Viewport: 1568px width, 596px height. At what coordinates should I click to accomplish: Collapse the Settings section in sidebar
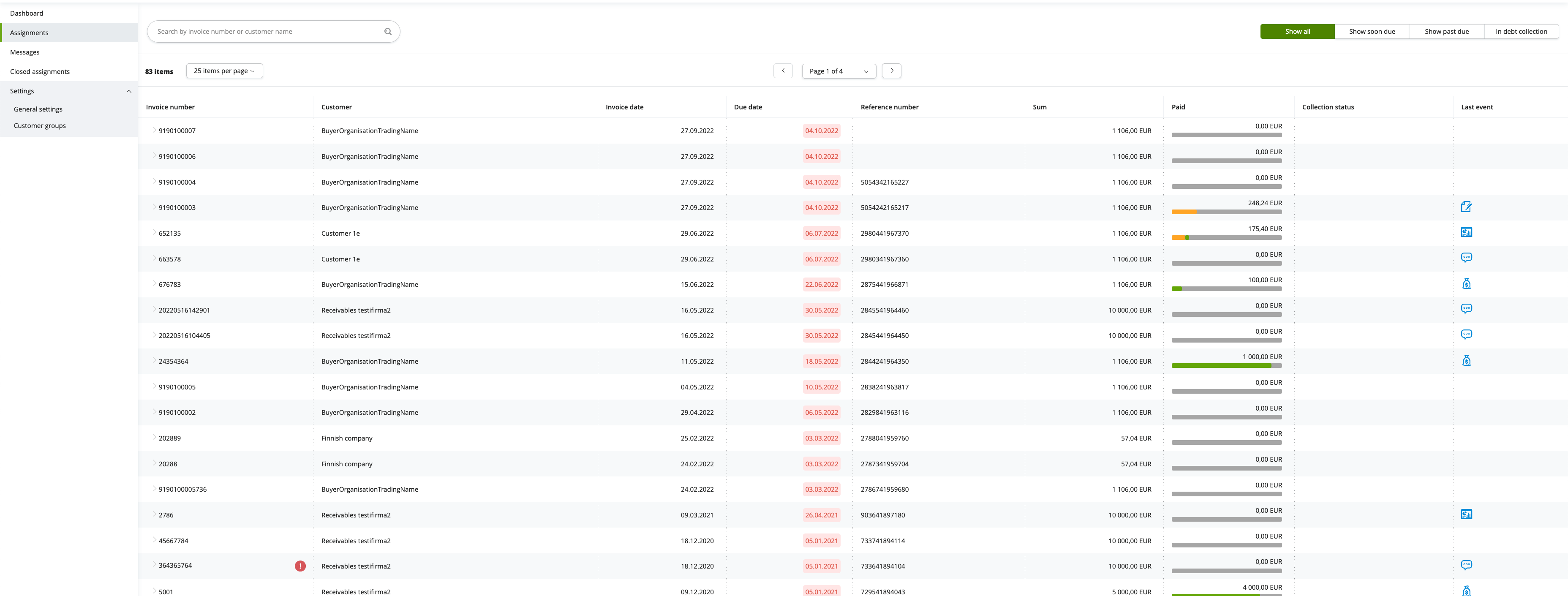pyautogui.click(x=128, y=91)
